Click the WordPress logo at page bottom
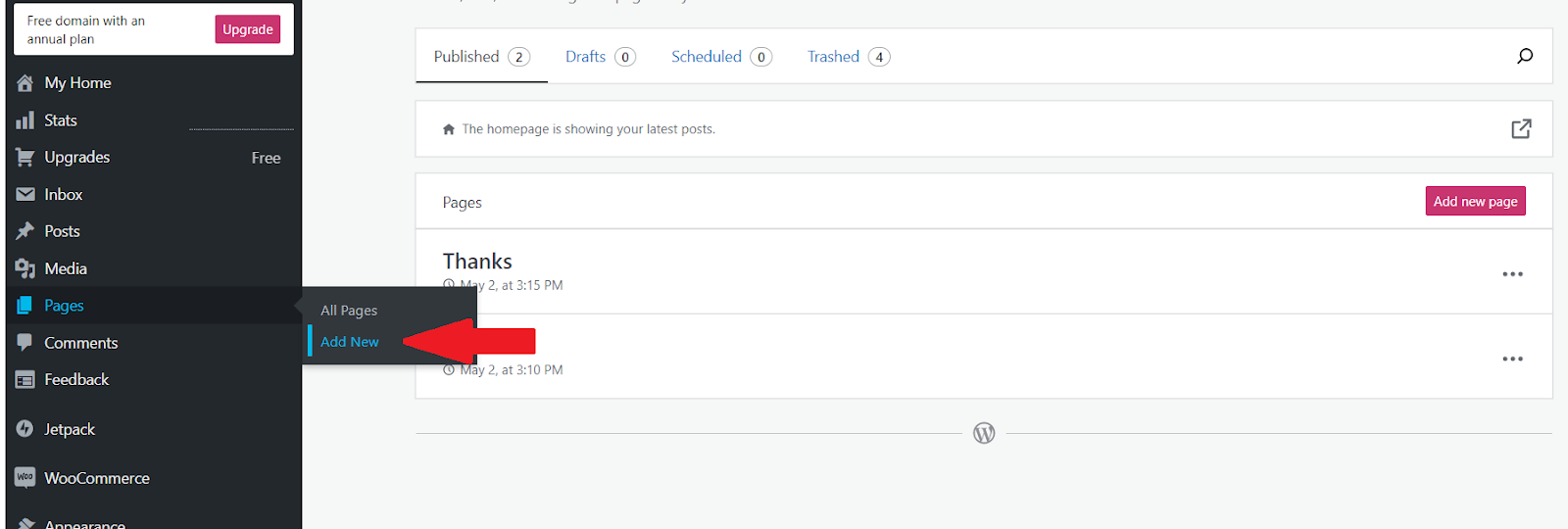Image resolution: width=1568 pixels, height=529 pixels. click(x=984, y=433)
